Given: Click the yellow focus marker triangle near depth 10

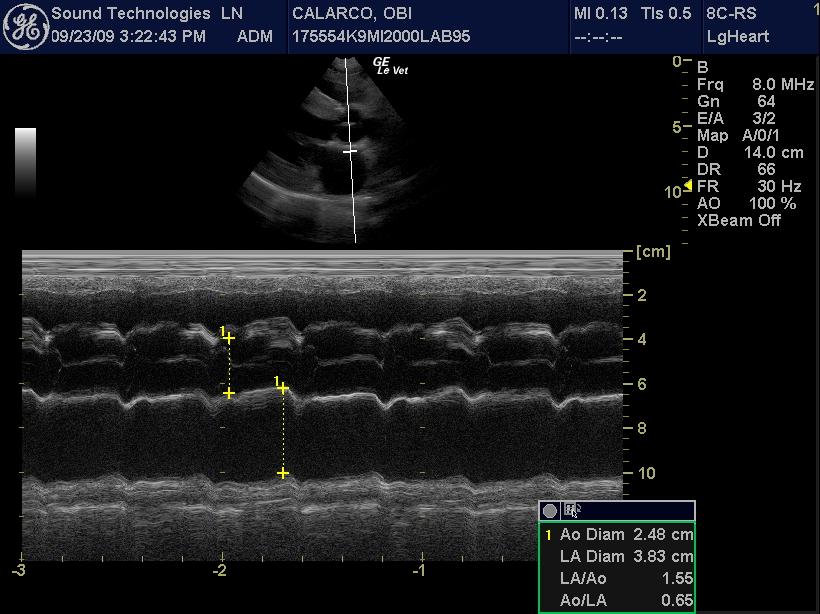Looking at the screenshot, I should click(687, 188).
